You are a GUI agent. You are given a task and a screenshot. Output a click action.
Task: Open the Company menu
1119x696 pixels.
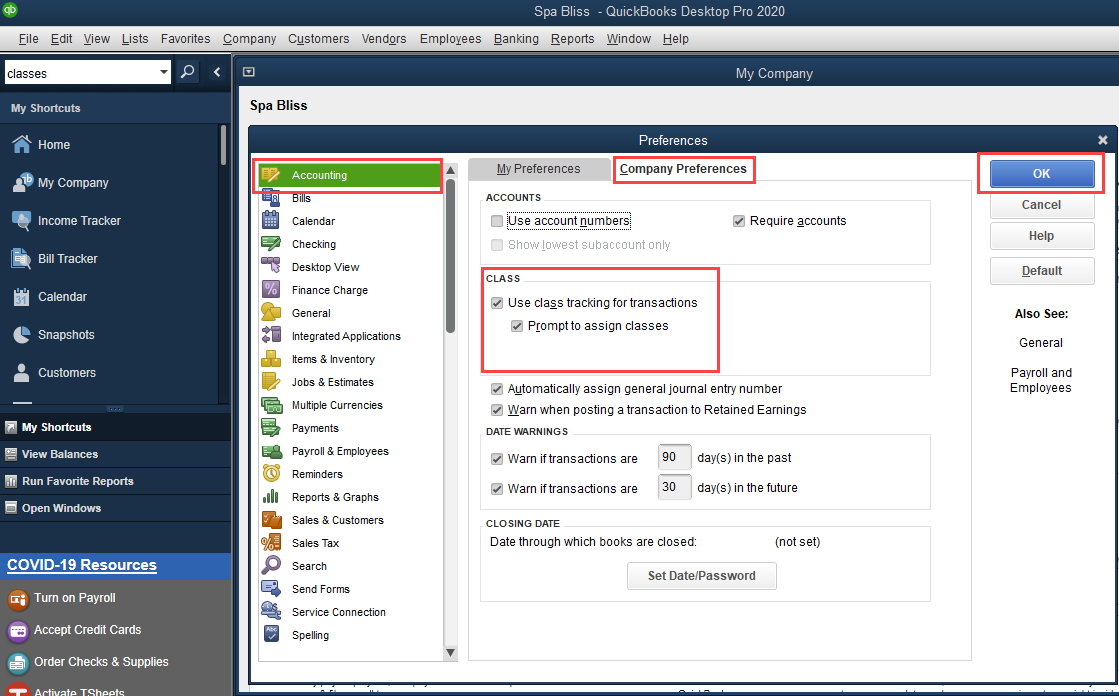point(249,39)
